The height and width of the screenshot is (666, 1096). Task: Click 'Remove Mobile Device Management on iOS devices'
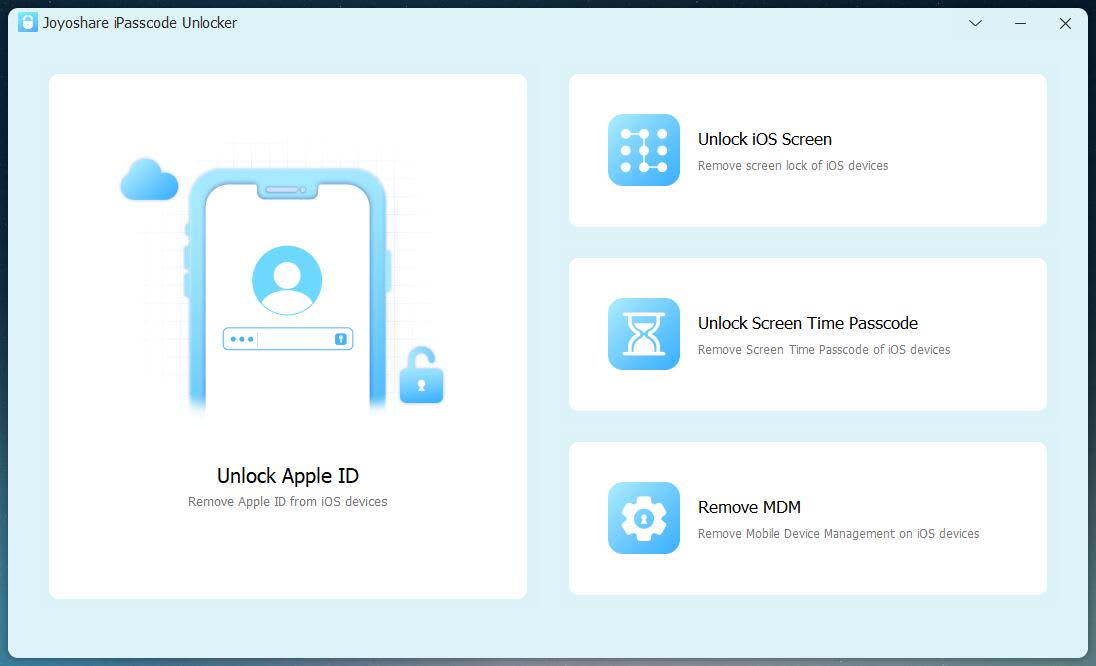(838, 533)
